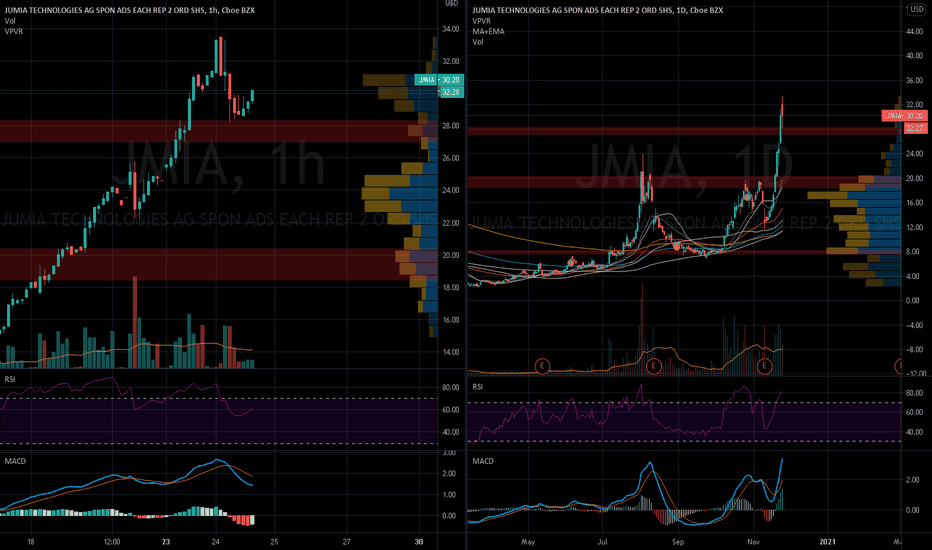
Task: Select the Vol indicator legend on 1D chart
Action: click(x=478, y=42)
